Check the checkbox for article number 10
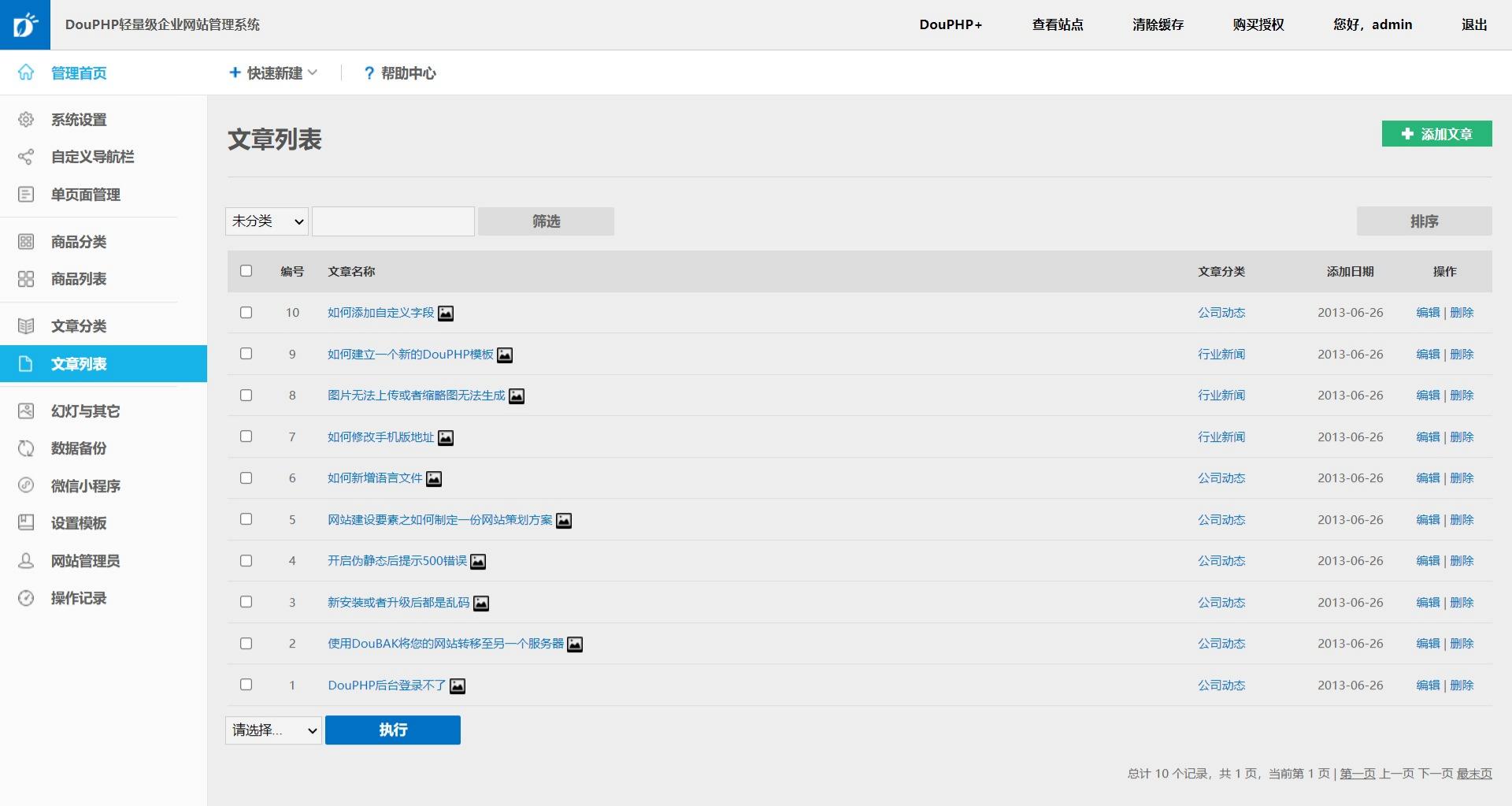 coord(246,312)
